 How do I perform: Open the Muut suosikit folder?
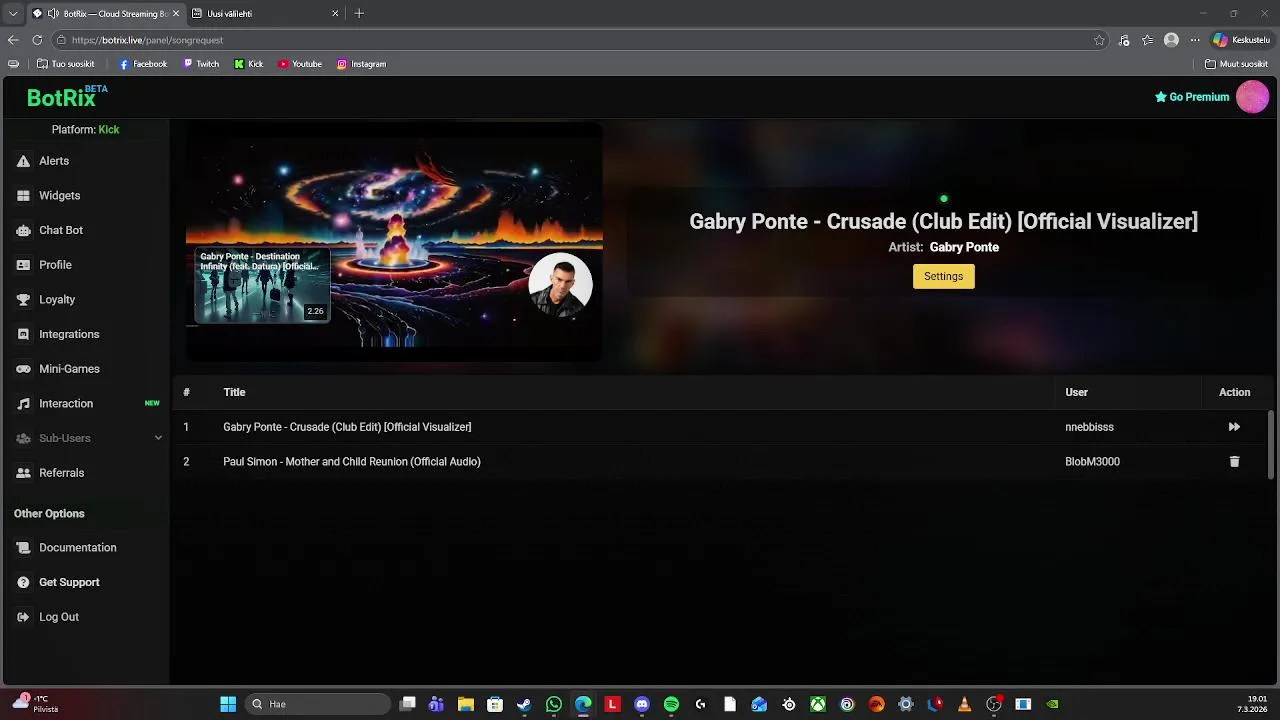1236,64
